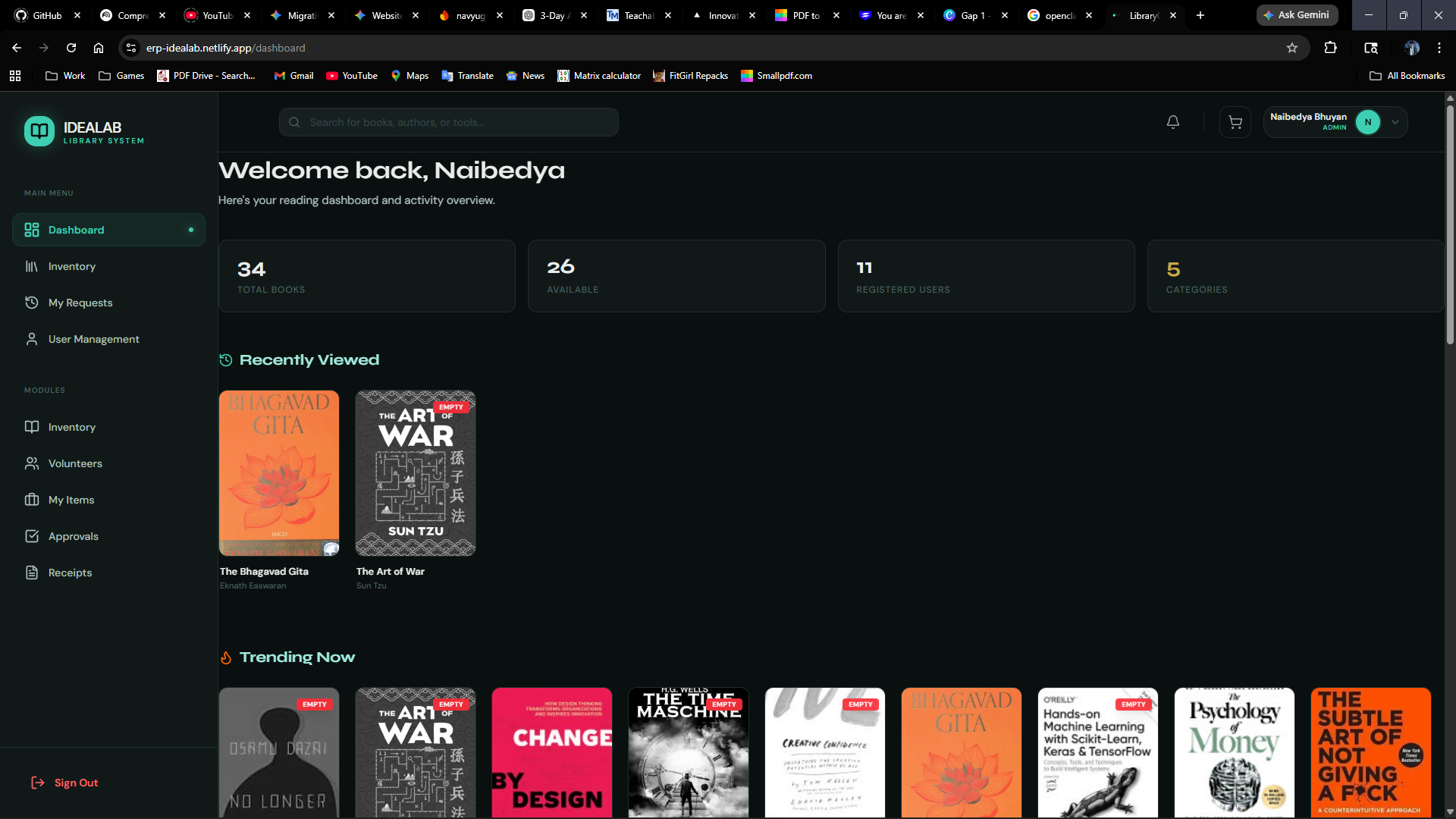
Task: Open User Management page
Action: point(108,339)
